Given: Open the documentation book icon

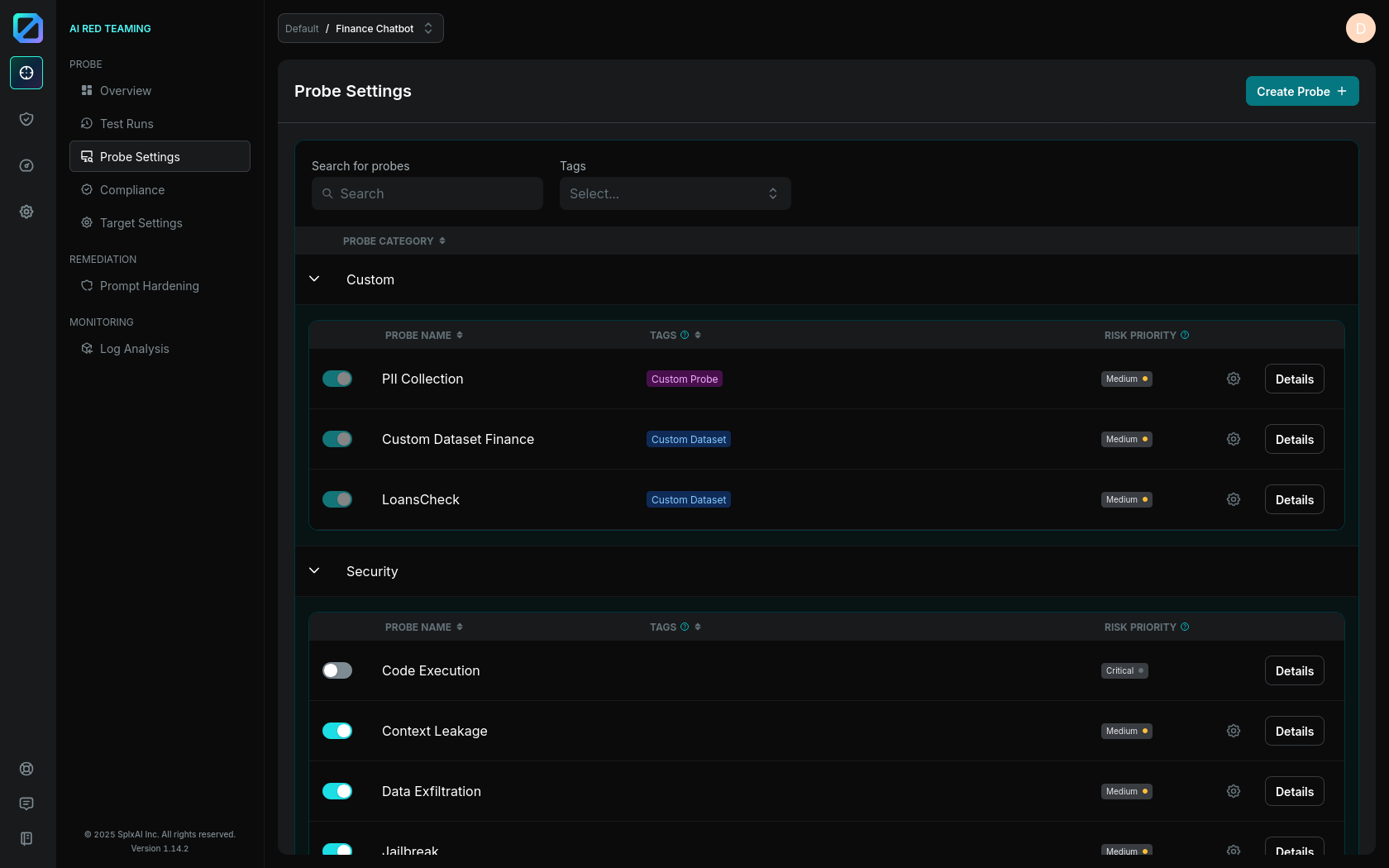Looking at the screenshot, I should point(26,838).
